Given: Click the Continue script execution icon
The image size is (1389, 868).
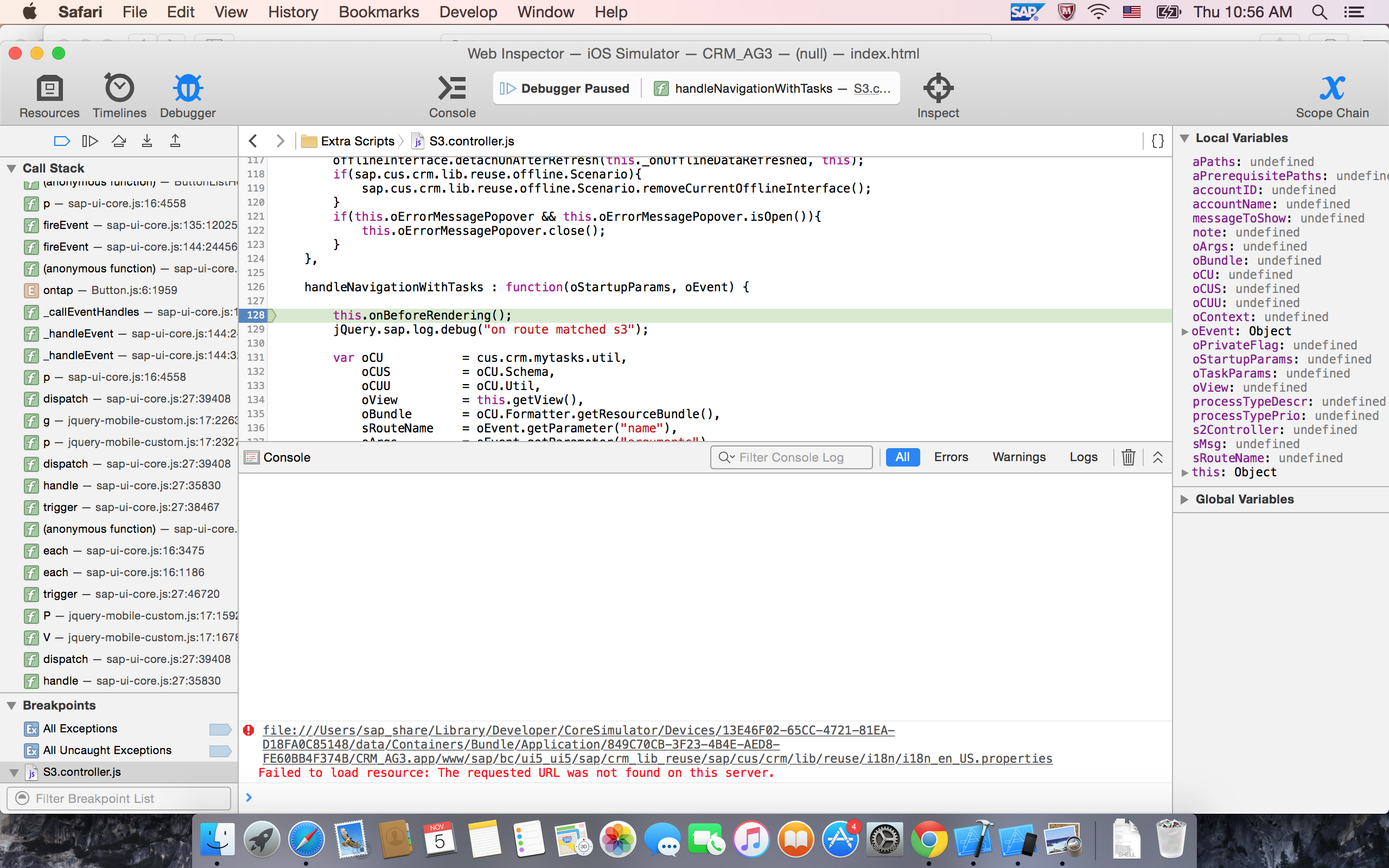Looking at the screenshot, I should [x=90, y=141].
